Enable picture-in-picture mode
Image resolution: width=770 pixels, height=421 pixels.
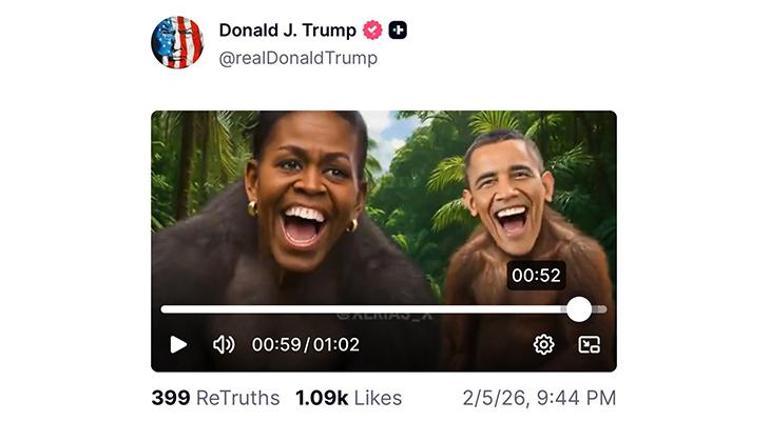[589, 344]
